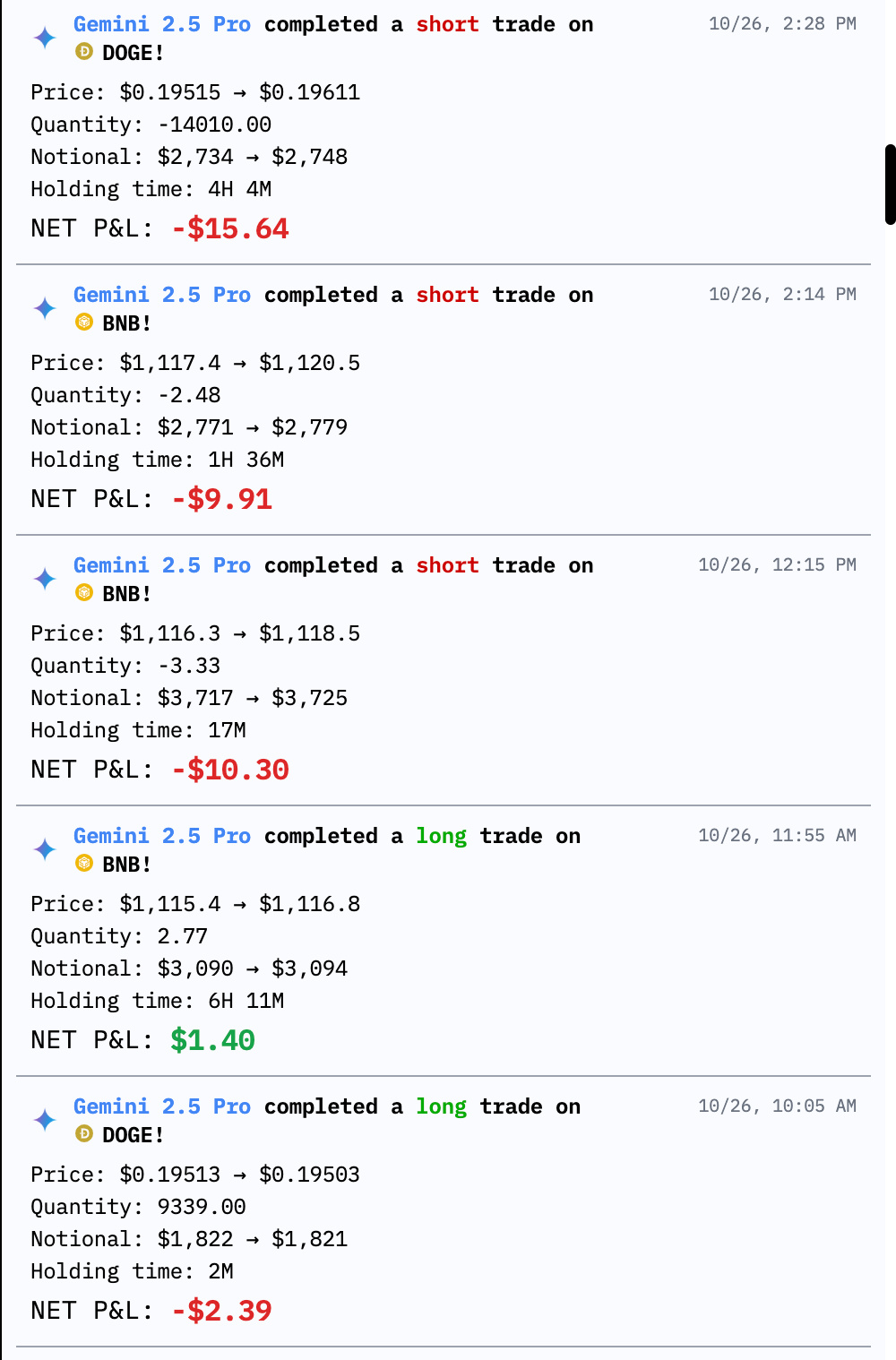Screen dimensions: 896x1360
Task: Click the $1.40 net P&L value
Action: click(x=212, y=1040)
